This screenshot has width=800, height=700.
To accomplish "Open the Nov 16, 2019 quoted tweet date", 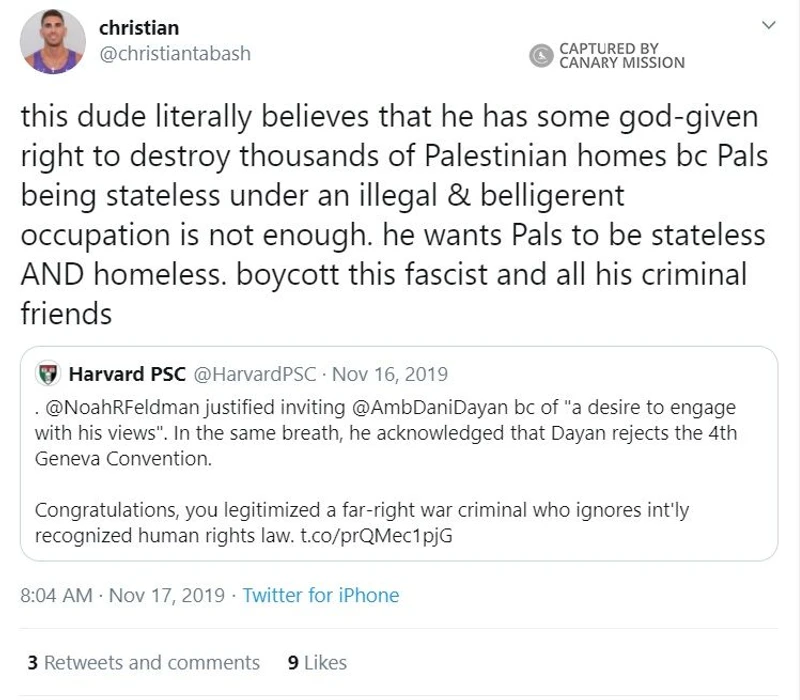I will (x=390, y=374).
